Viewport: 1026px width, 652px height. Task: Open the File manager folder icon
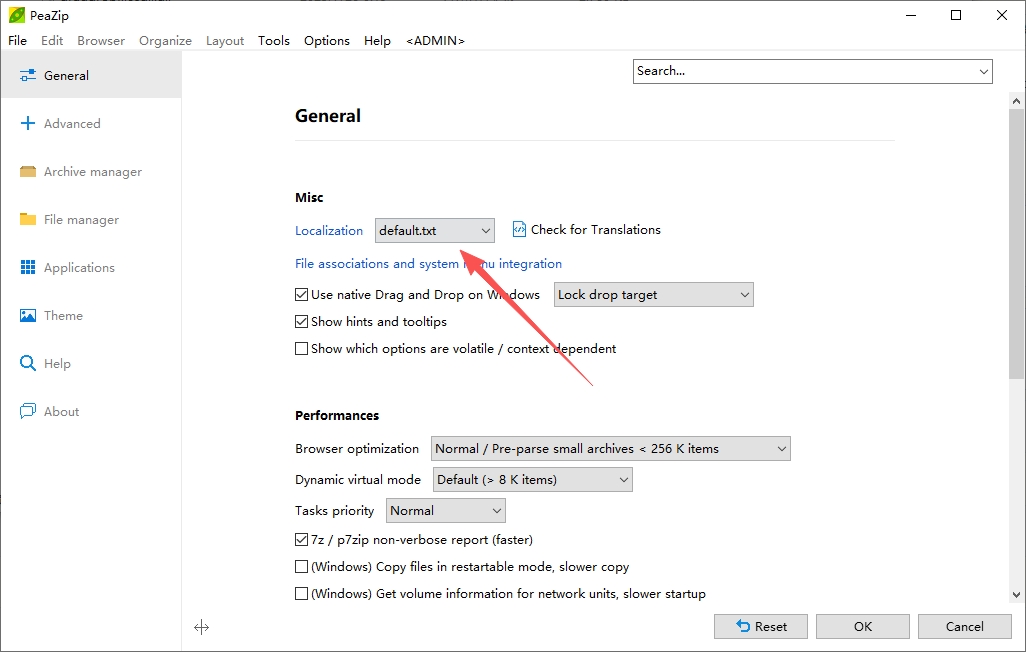coord(27,219)
